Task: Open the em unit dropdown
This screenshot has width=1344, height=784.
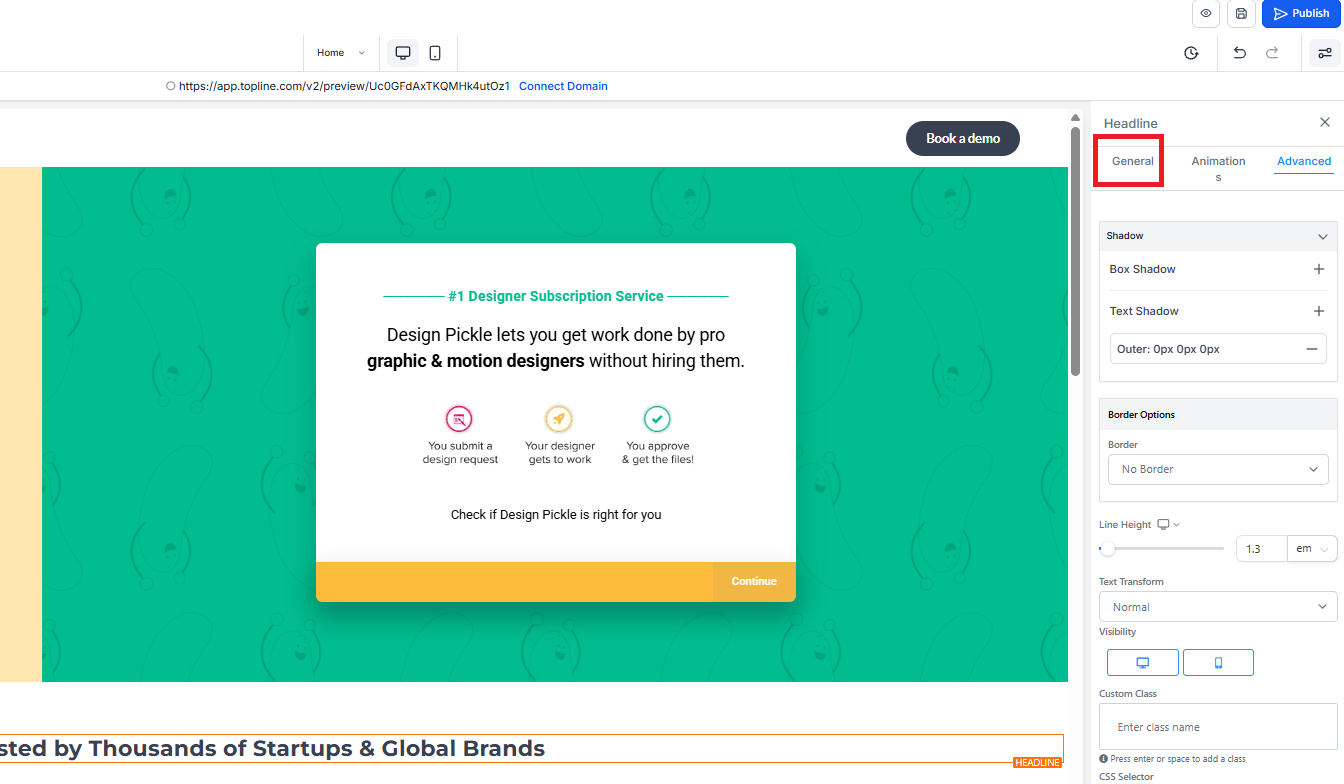Action: tap(1312, 549)
